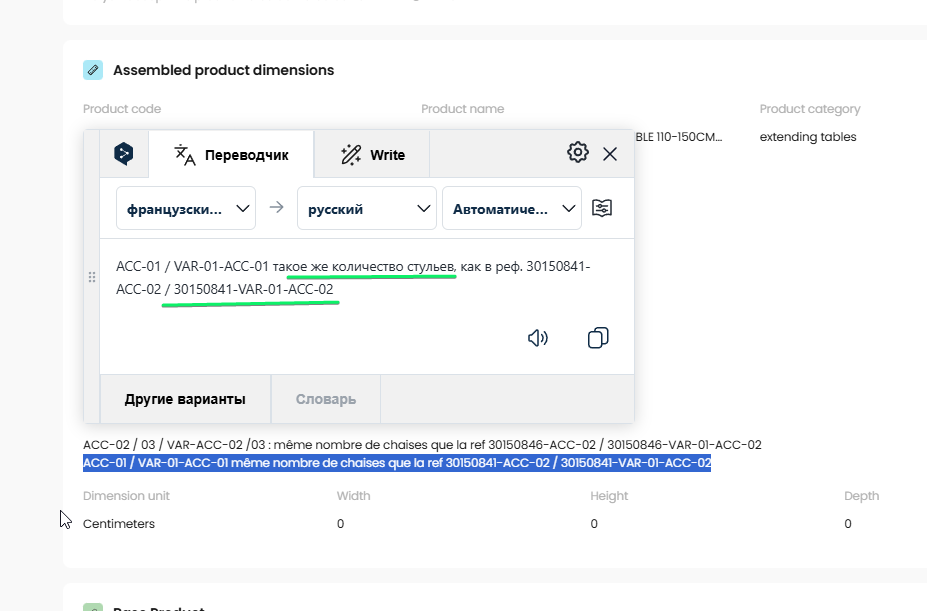The width and height of the screenshot is (927, 611).
Task: Click the swap languages arrow
Action: pos(276,207)
